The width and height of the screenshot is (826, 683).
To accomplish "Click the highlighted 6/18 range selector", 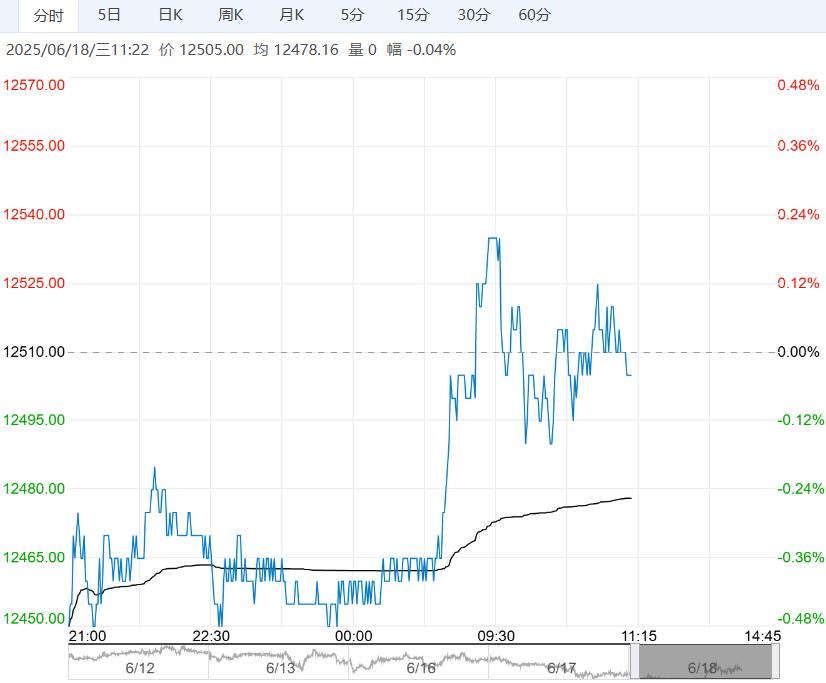I will tap(705, 662).
